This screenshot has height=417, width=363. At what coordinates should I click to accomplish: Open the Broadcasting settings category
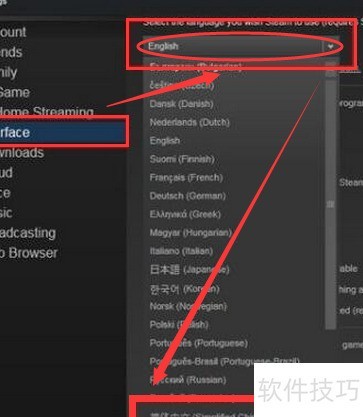pos(28,233)
